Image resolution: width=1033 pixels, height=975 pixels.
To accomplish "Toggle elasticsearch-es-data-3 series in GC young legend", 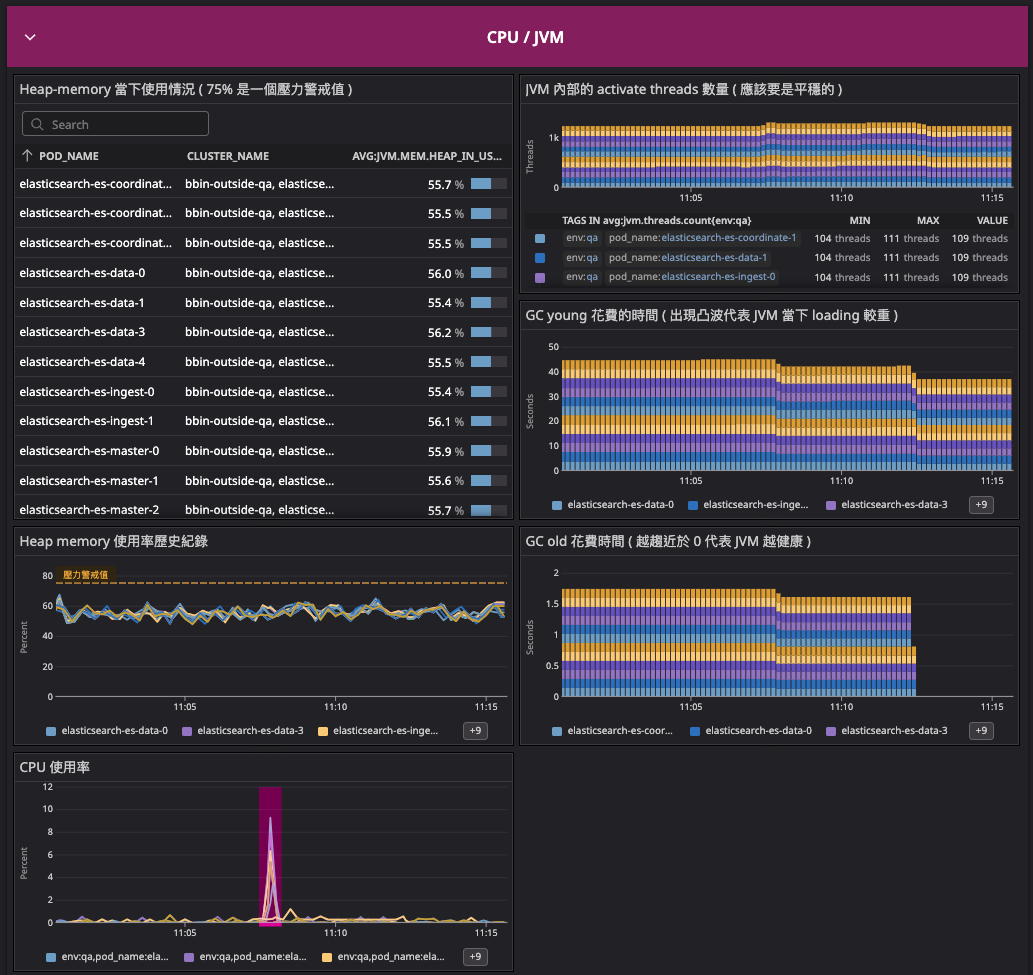I will coord(894,505).
